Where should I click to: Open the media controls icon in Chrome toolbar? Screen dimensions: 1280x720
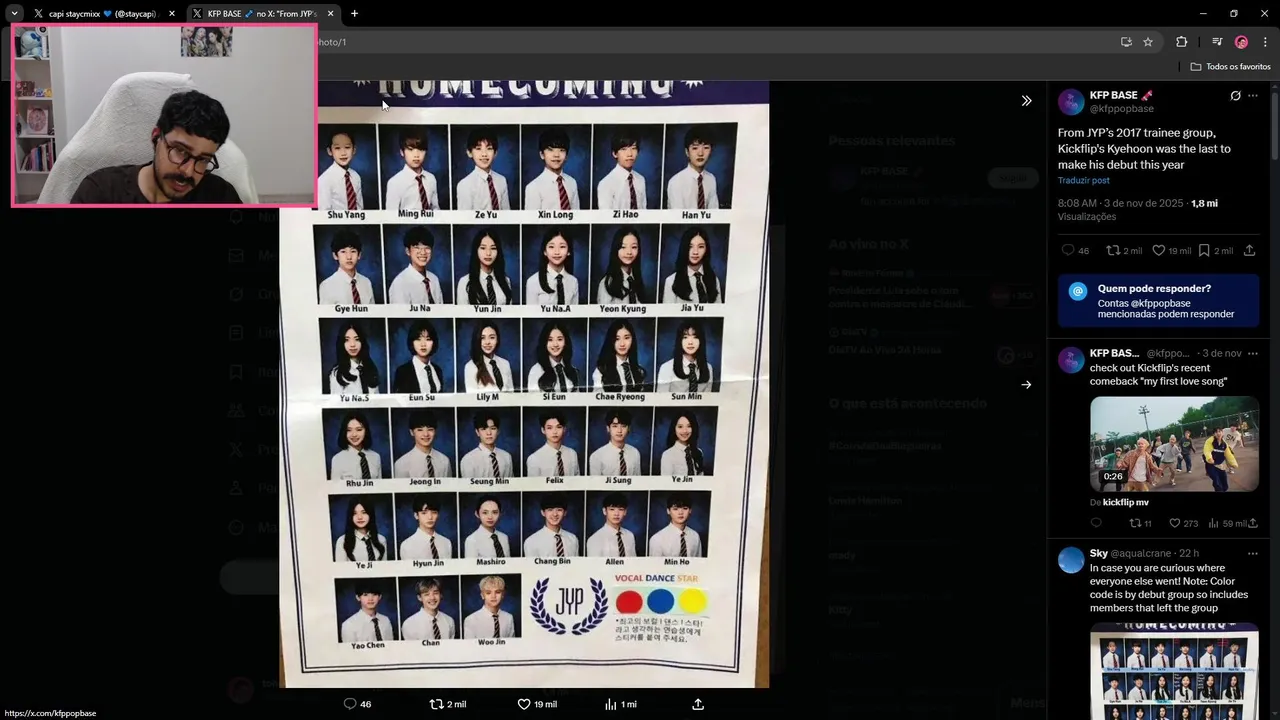click(1217, 42)
